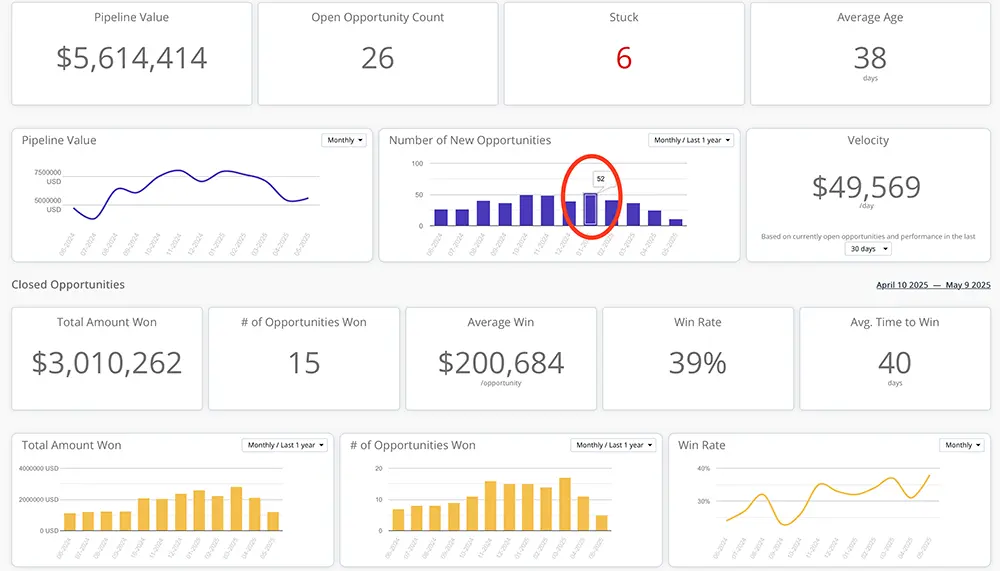1000x571 pixels.
Task: Expand the Win Rate chart Monthly dropdown
Action: coord(962,445)
